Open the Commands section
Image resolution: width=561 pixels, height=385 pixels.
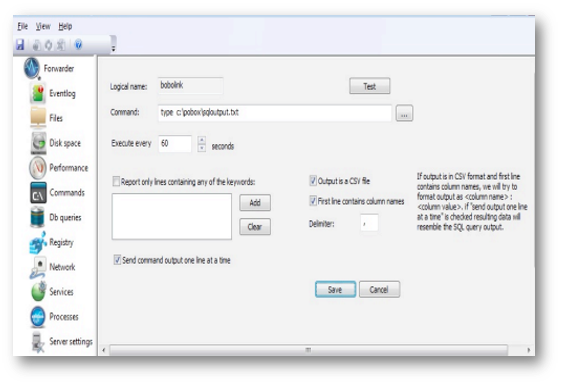click(x=58, y=192)
